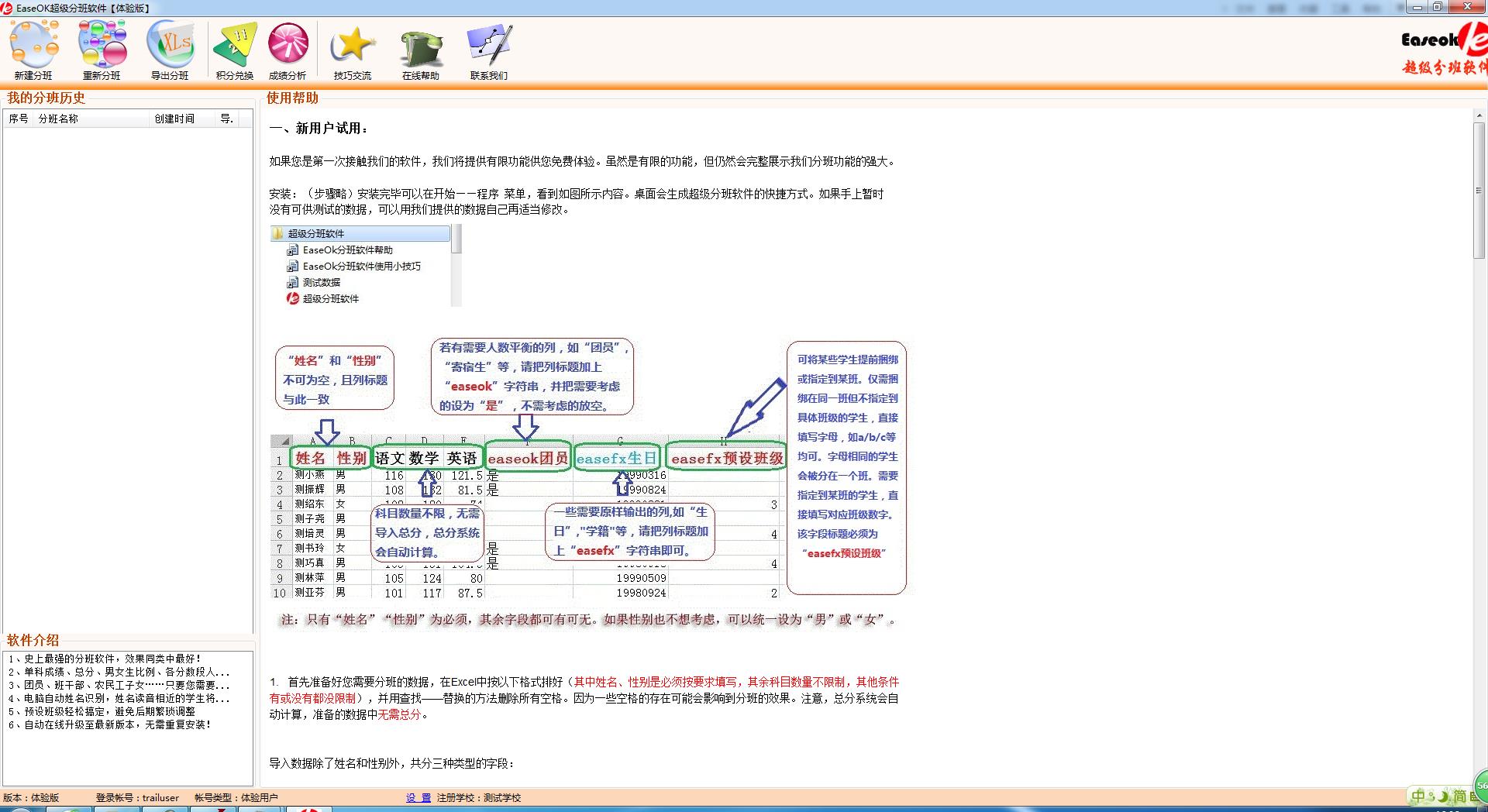The width and height of the screenshot is (1488, 812).
Task: Select intro line '2、单科成绩、总分、男女生比例'
Action: point(119,672)
